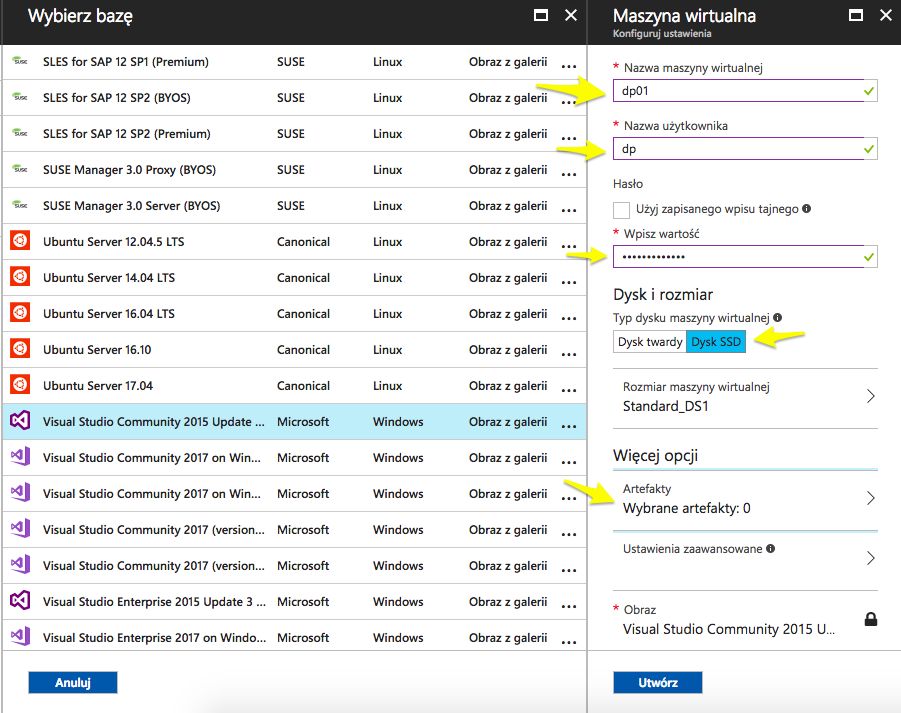
Task: Maximize the Wybierz bazę panel
Action: click(x=541, y=16)
